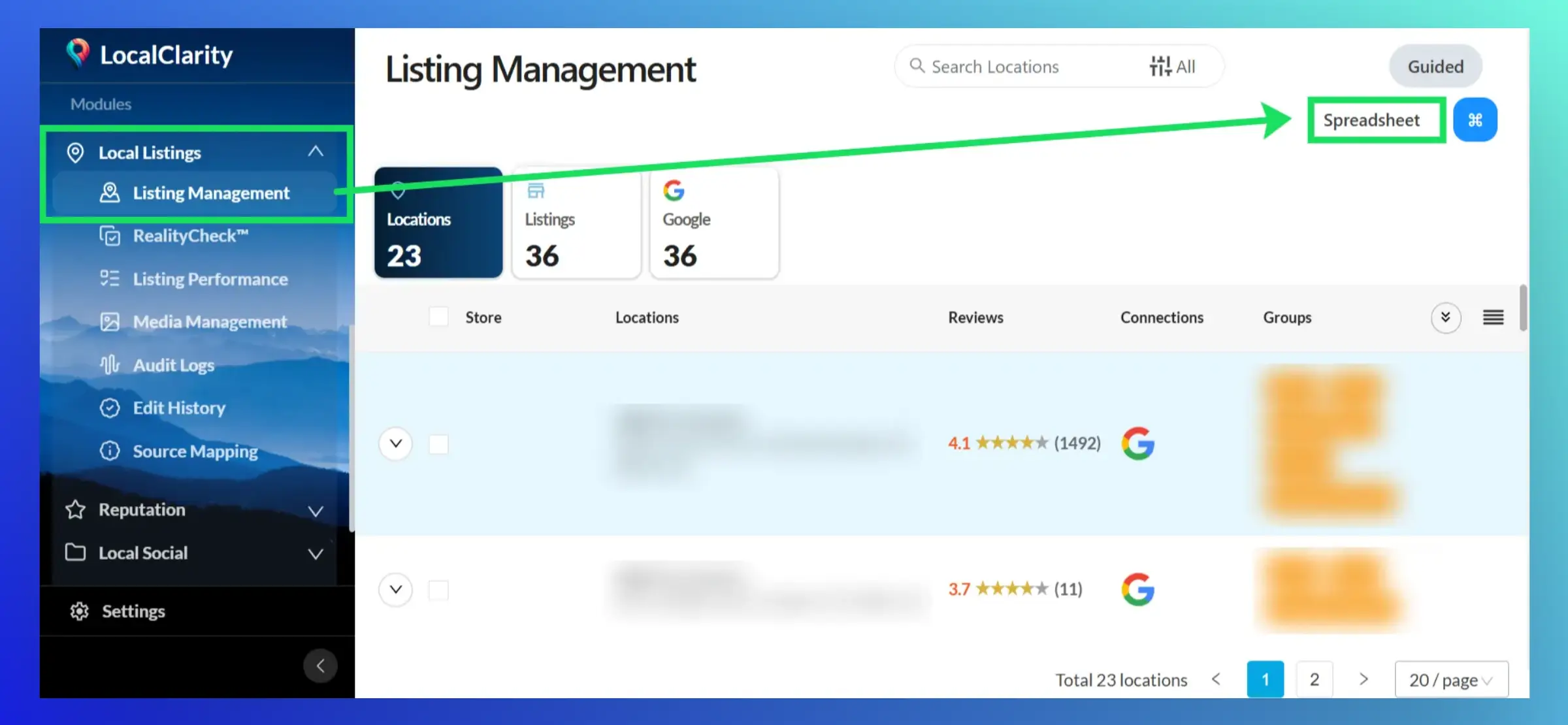Click the search magnifier icon
The image size is (1568, 725).
[917, 66]
